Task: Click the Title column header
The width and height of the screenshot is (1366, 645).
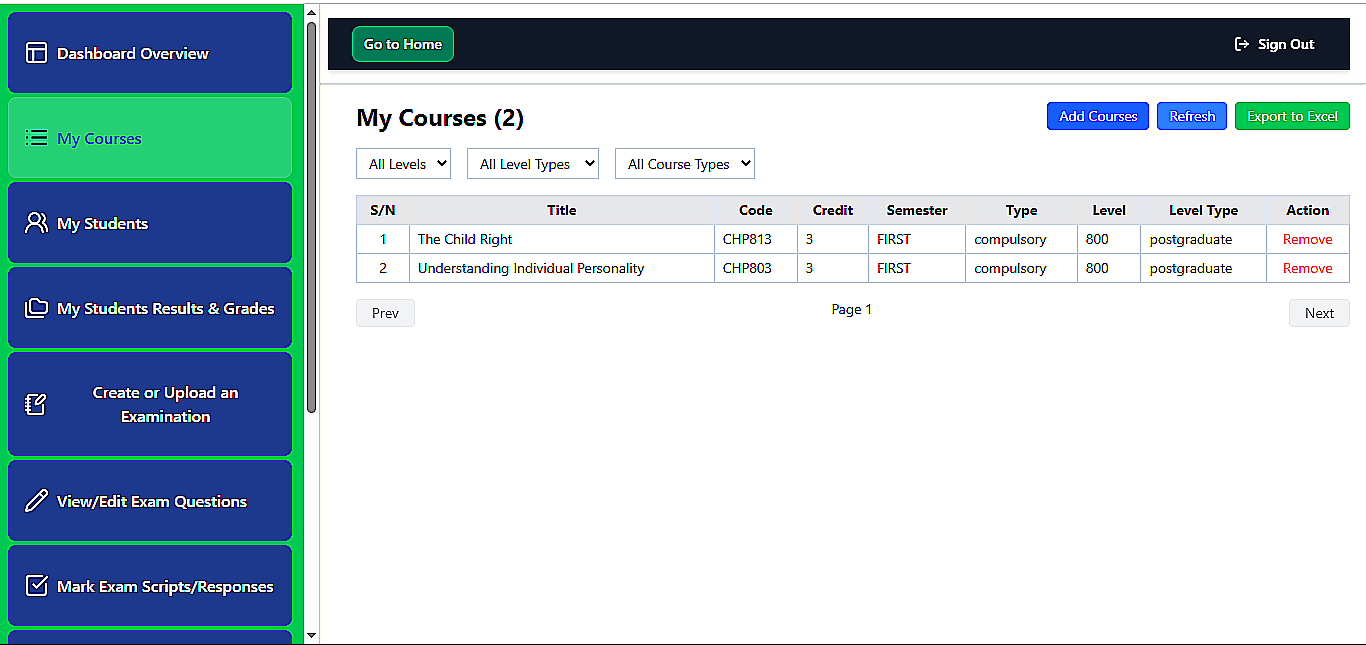Action: tap(562, 210)
